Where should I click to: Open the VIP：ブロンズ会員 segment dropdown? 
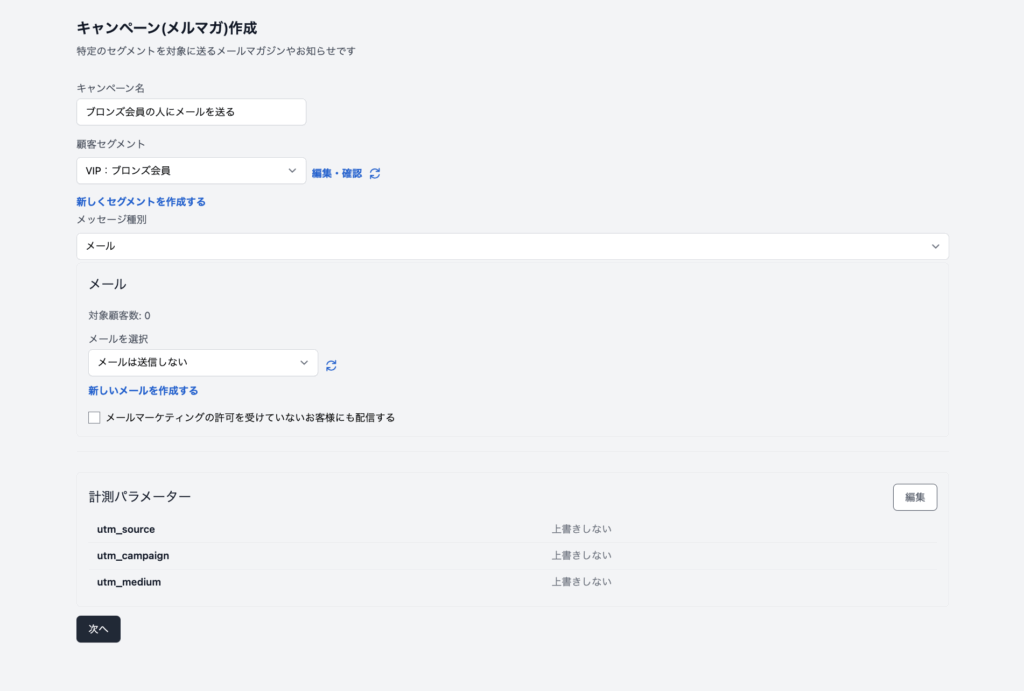(x=191, y=171)
